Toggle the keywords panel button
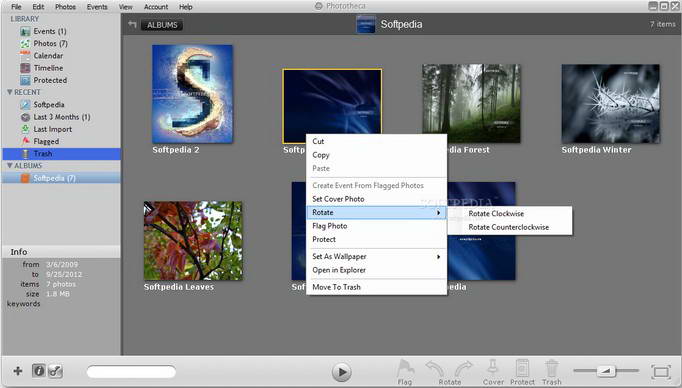The image size is (682, 388). tap(55, 371)
